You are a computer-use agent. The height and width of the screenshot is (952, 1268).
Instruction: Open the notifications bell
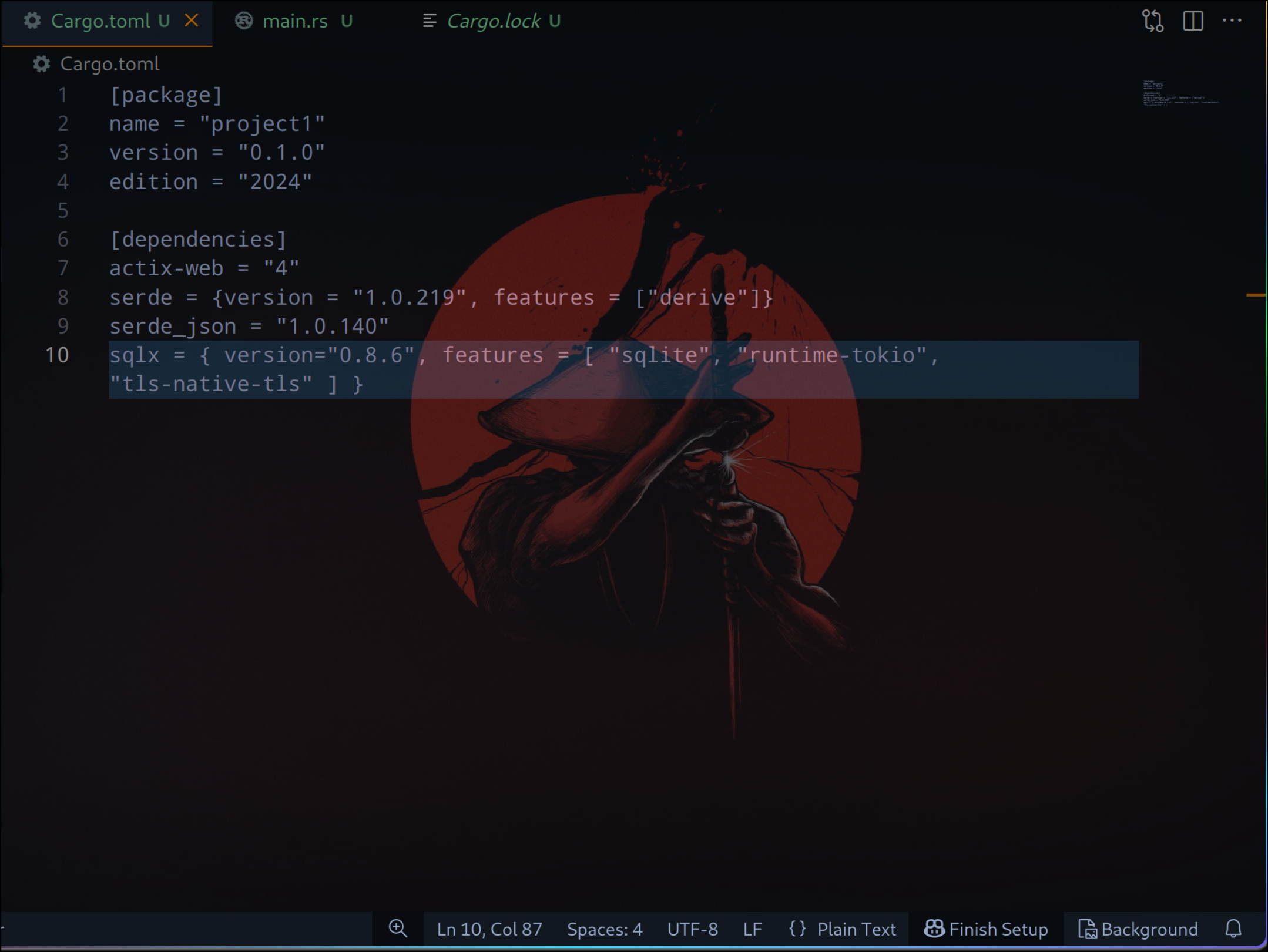(1233, 929)
